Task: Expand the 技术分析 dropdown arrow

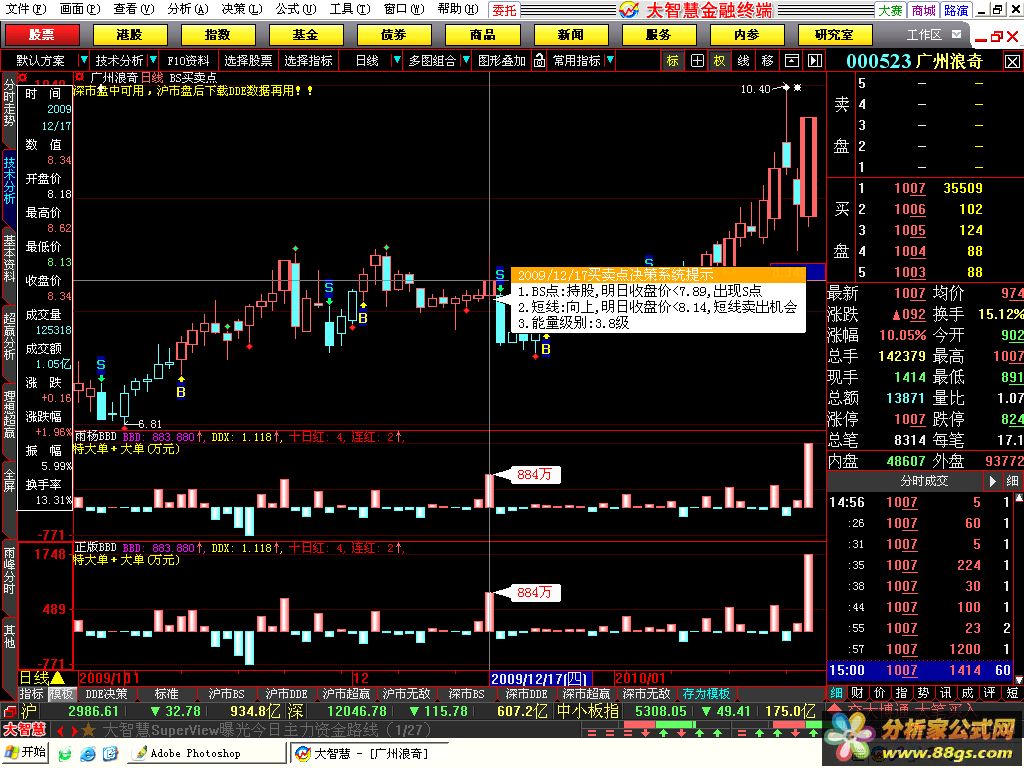Action: click(x=153, y=61)
